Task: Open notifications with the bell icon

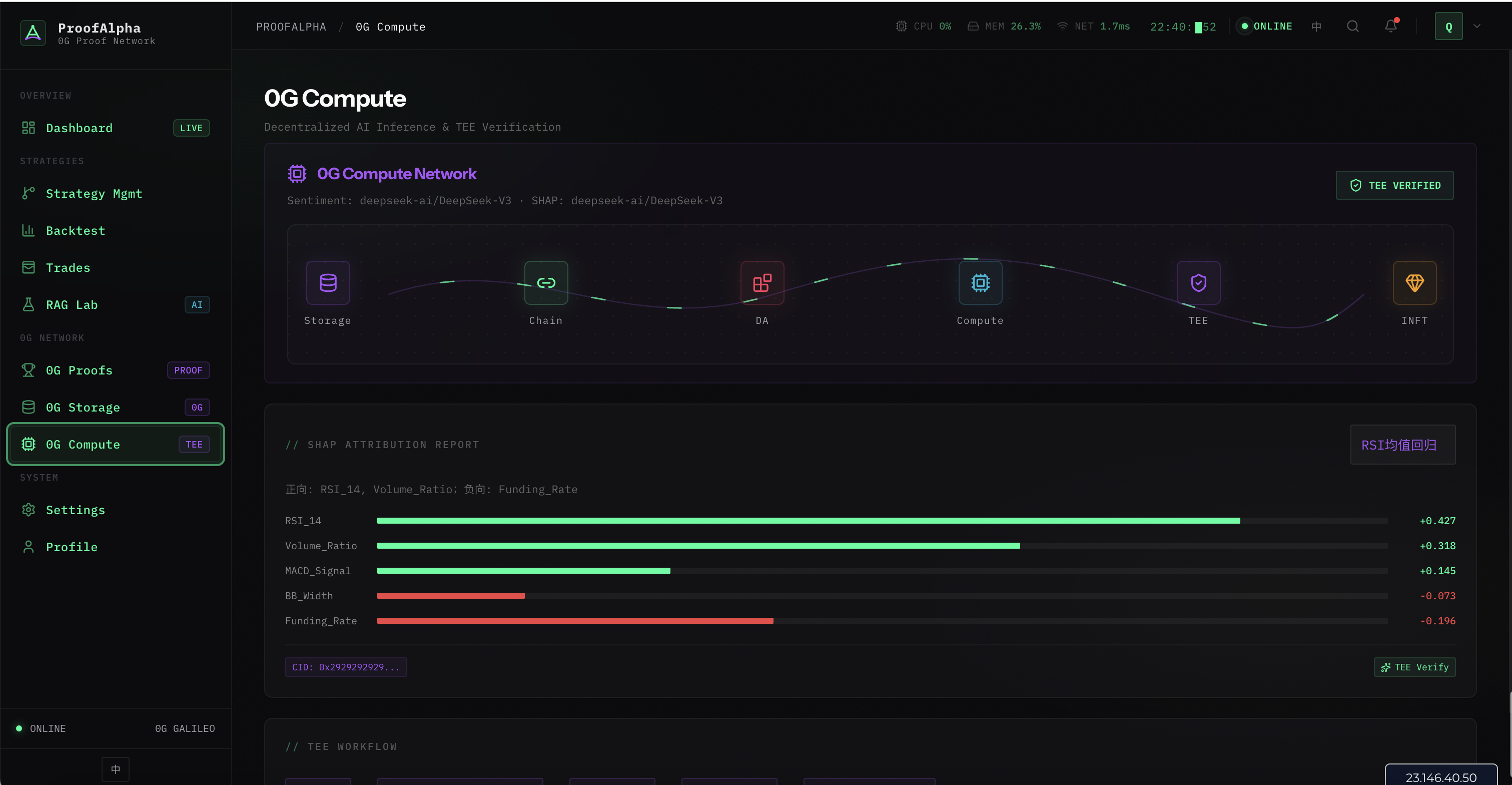Action: (x=1391, y=27)
